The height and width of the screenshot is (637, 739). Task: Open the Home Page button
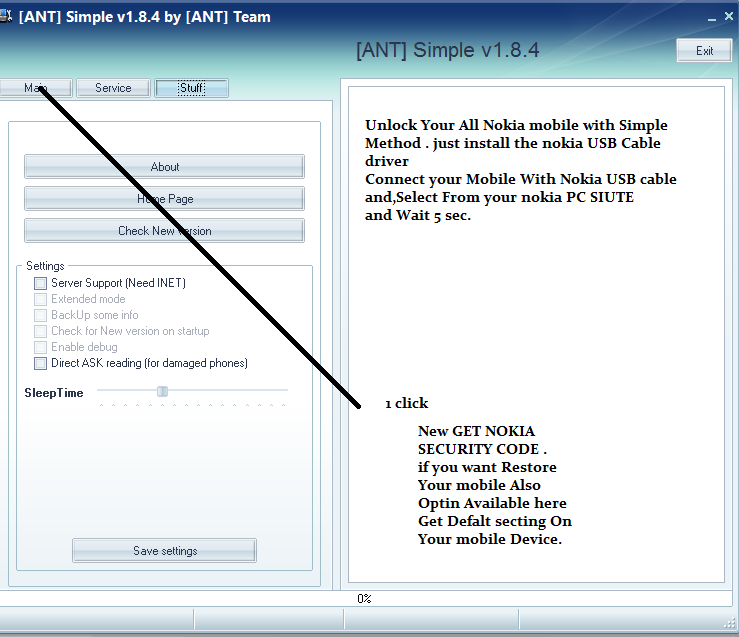(164, 199)
